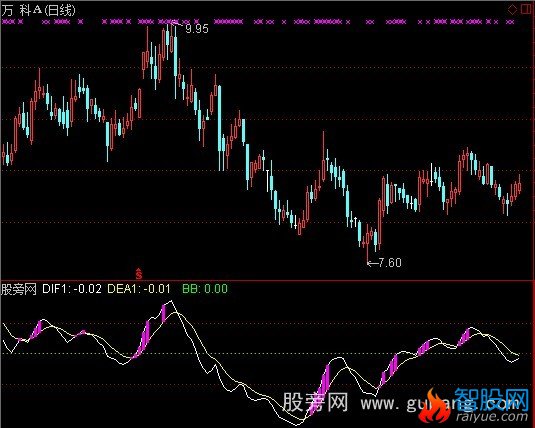Click the 9.95 high price label
This screenshot has width=535, height=428.
(197, 29)
